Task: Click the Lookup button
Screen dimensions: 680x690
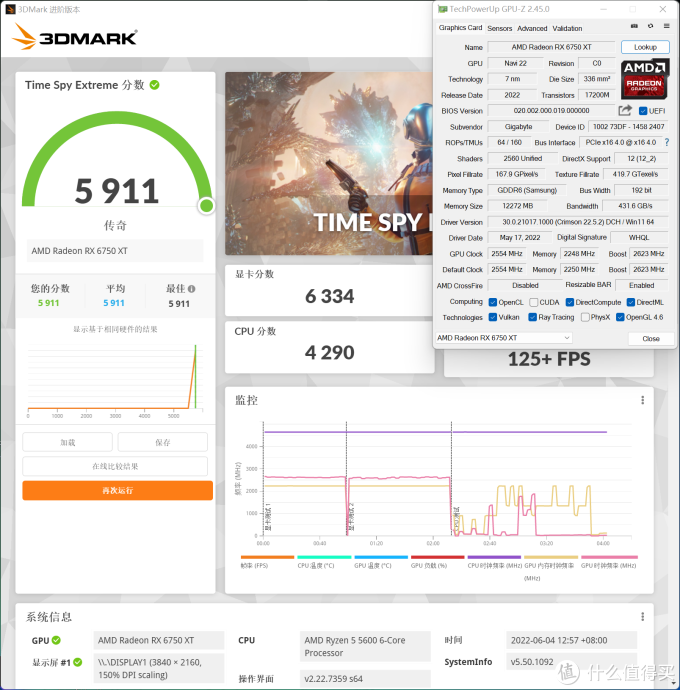Action: [645, 47]
